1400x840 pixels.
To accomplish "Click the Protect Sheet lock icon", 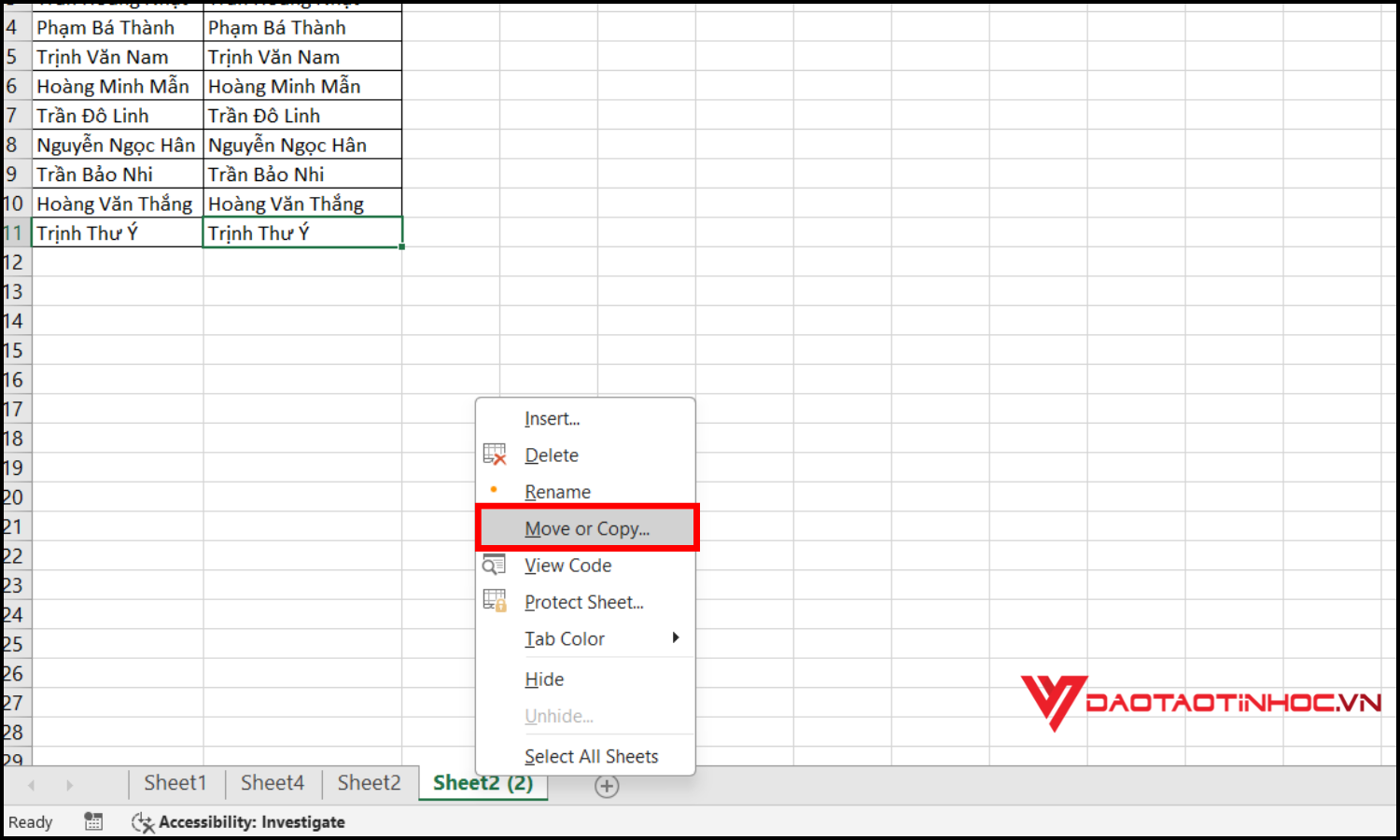I will [494, 602].
